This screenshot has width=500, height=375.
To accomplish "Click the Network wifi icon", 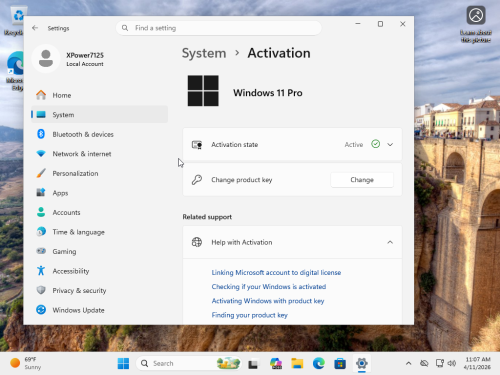I will tap(41, 154).
